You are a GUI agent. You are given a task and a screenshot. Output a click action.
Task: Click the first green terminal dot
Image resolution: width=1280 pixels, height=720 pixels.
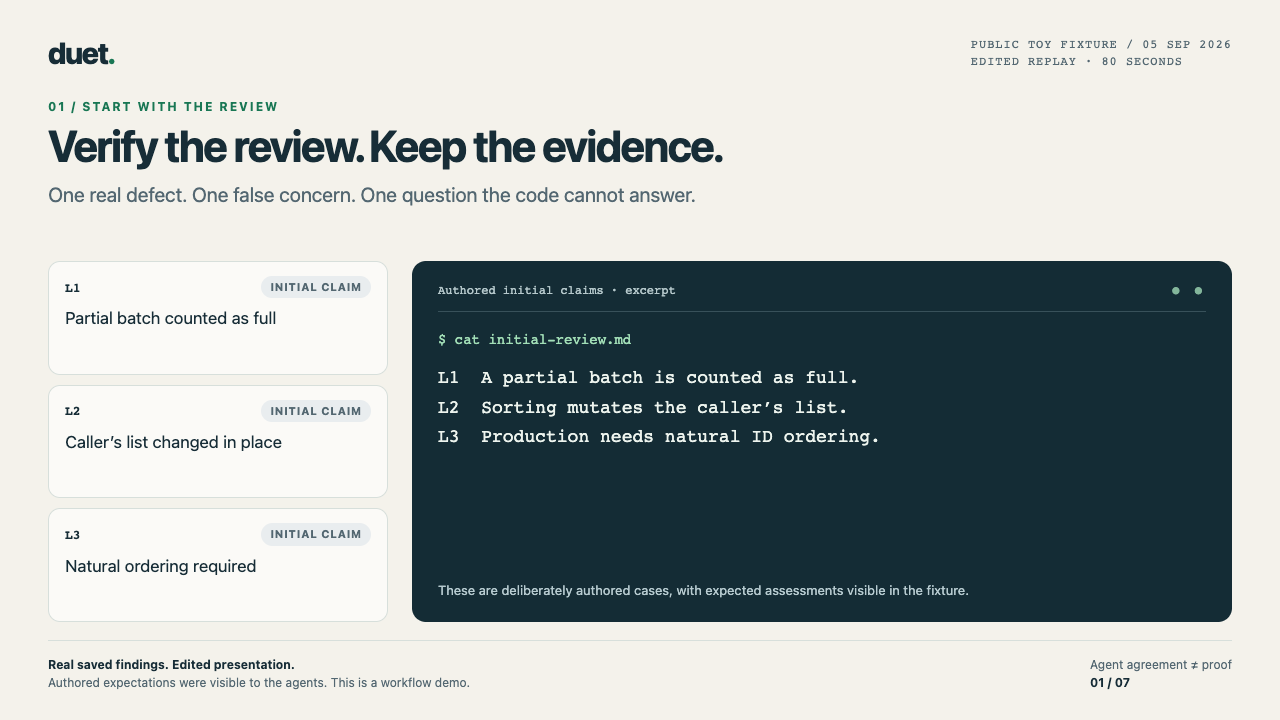coord(1176,291)
